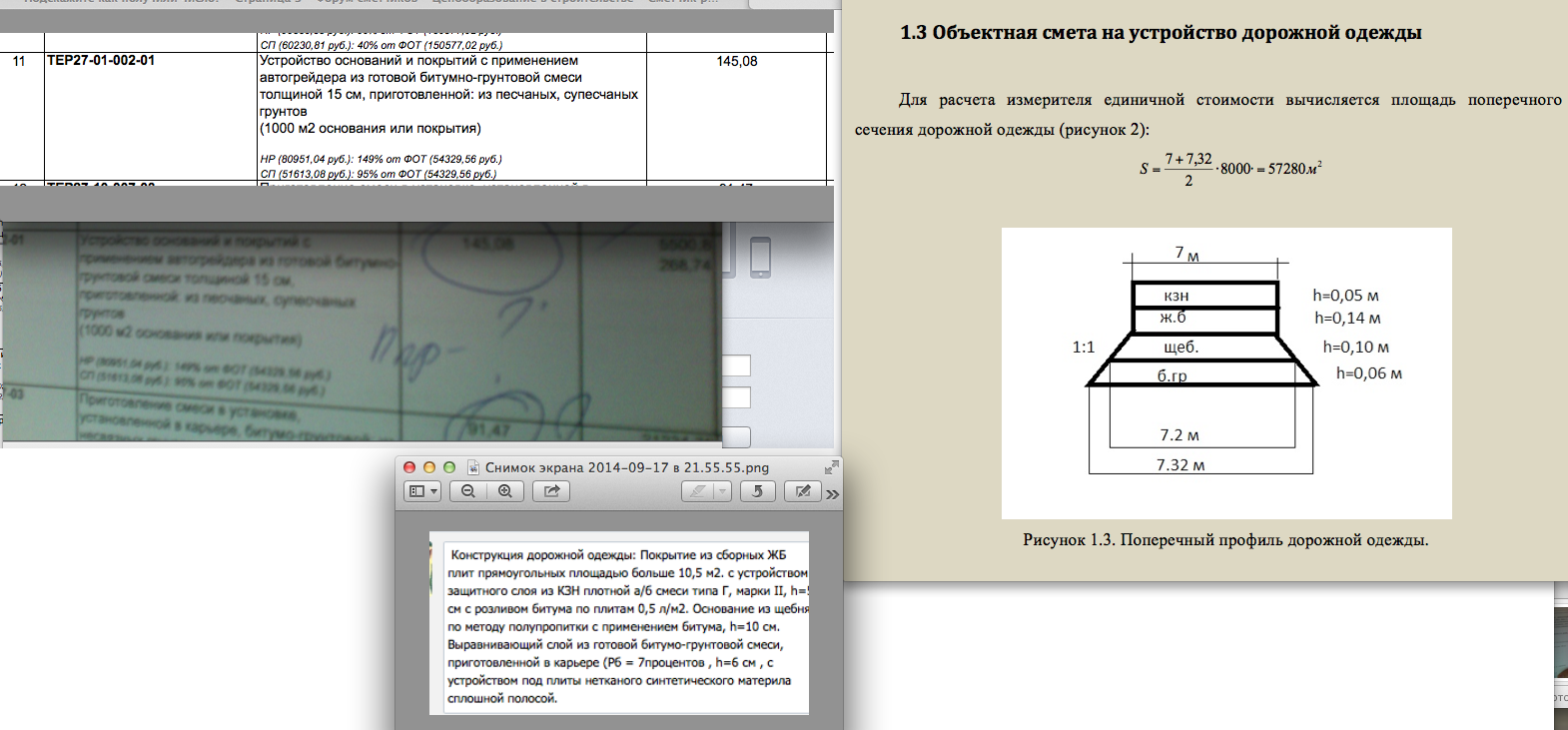Expand hidden toolbar items with double chevron

832,493
